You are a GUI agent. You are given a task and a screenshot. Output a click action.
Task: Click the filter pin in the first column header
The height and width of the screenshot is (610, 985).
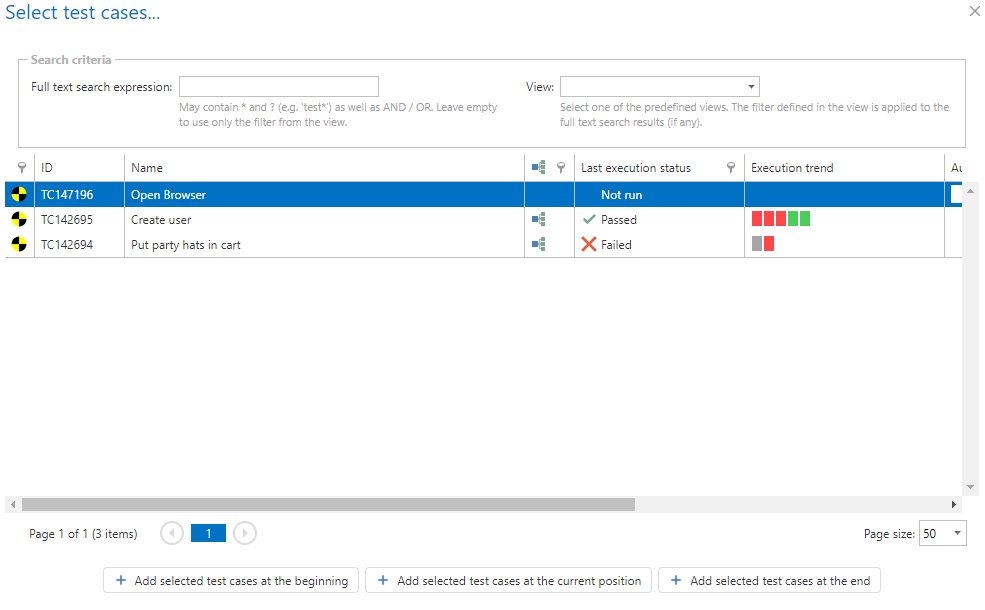22,168
